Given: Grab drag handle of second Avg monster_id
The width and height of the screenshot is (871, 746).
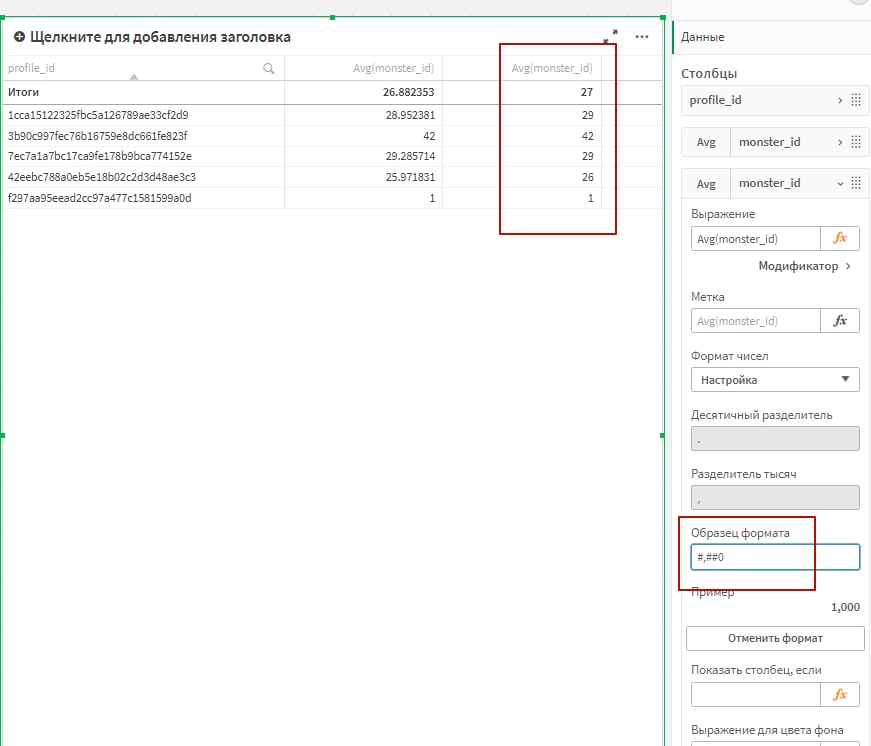Looking at the screenshot, I should 856,183.
